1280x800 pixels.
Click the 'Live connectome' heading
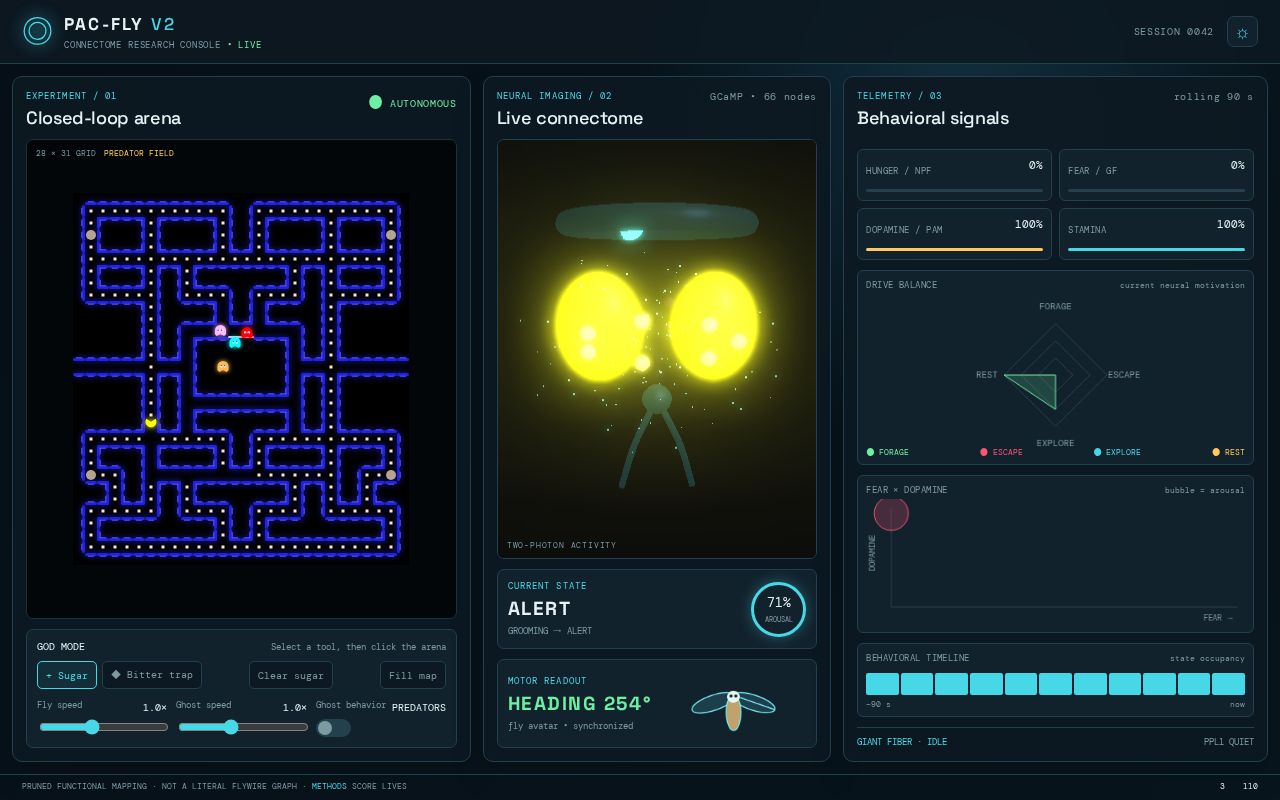pos(570,118)
